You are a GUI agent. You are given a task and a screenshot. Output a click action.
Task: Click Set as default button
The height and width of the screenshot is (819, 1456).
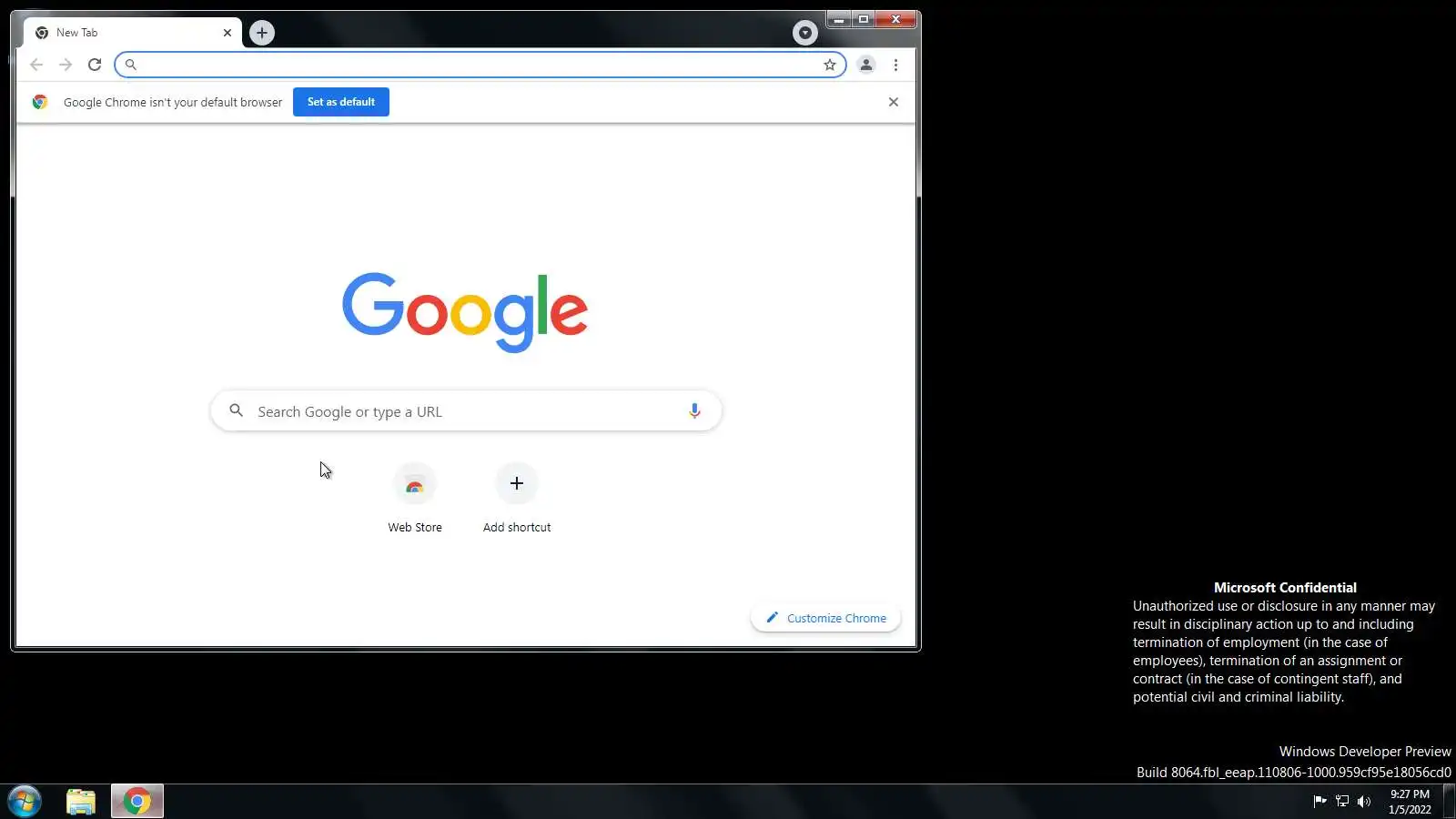pos(341,102)
